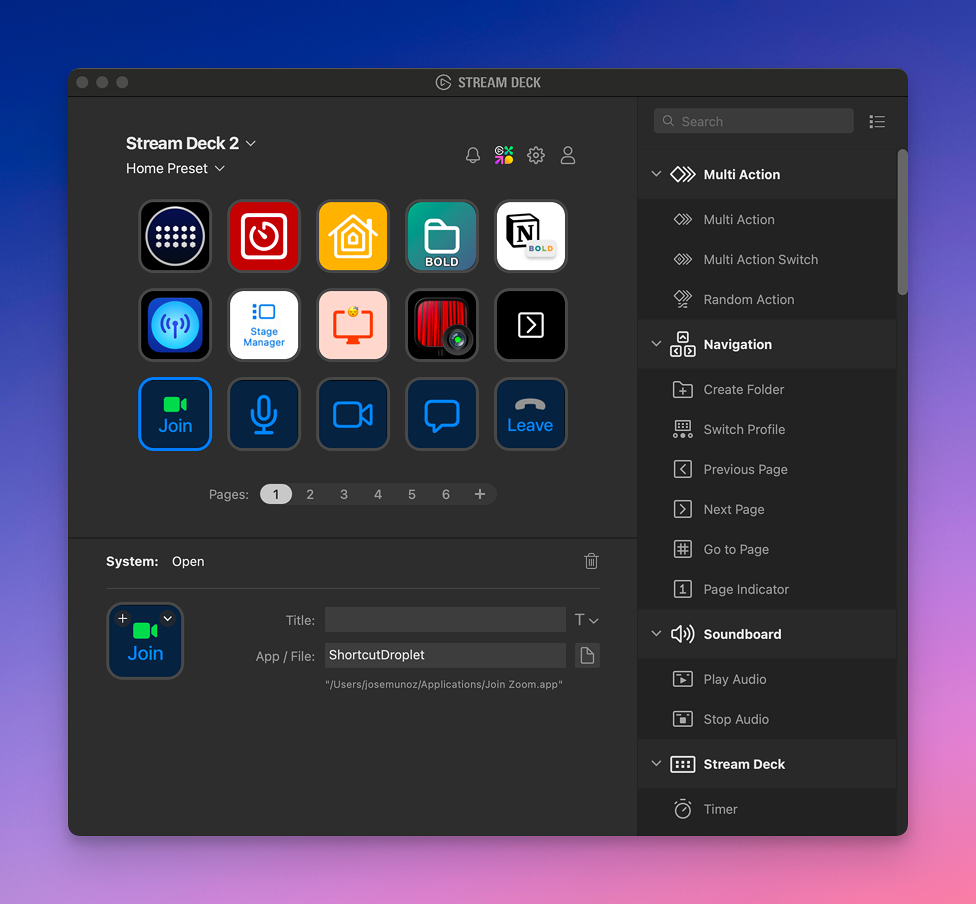The width and height of the screenshot is (976, 904).
Task: Switch to page 3
Action: [344, 493]
